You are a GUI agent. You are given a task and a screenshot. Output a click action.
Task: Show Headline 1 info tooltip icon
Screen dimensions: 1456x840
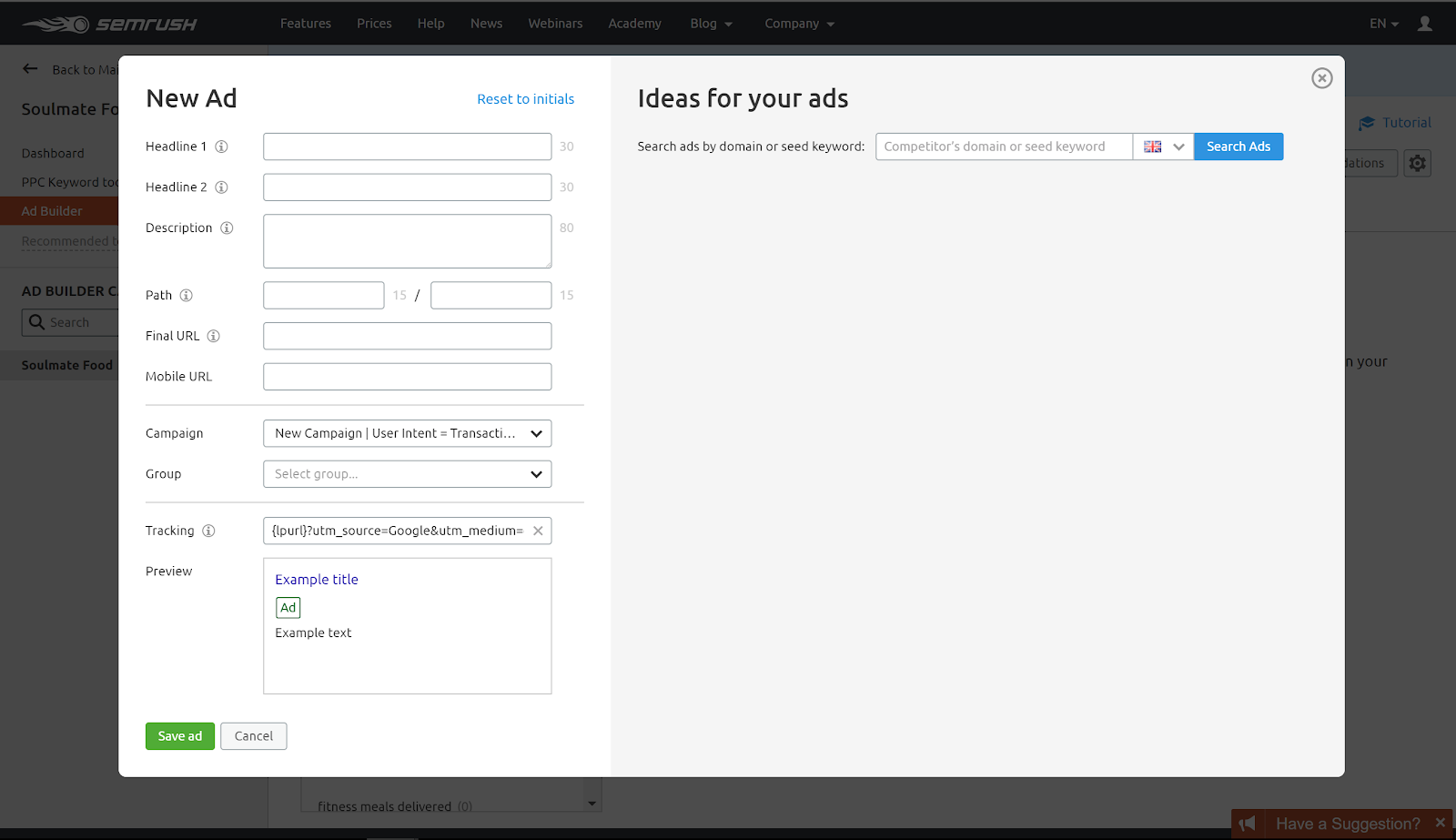pyautogui.click(x=221, y=147)
